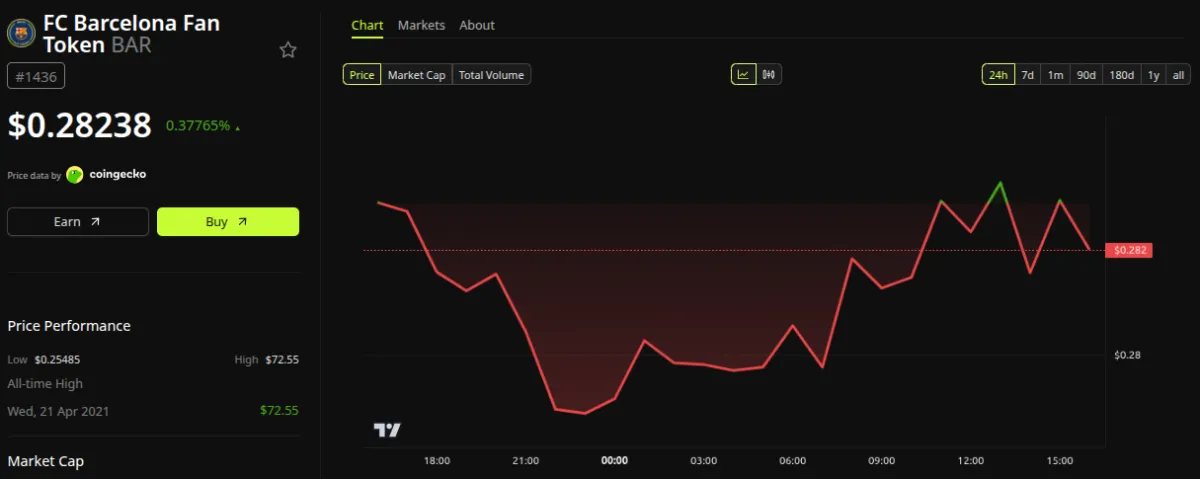The height and width of the screenshot is (479, 1200).
Task: Open the Markets tab
Action: click(421, 25)
